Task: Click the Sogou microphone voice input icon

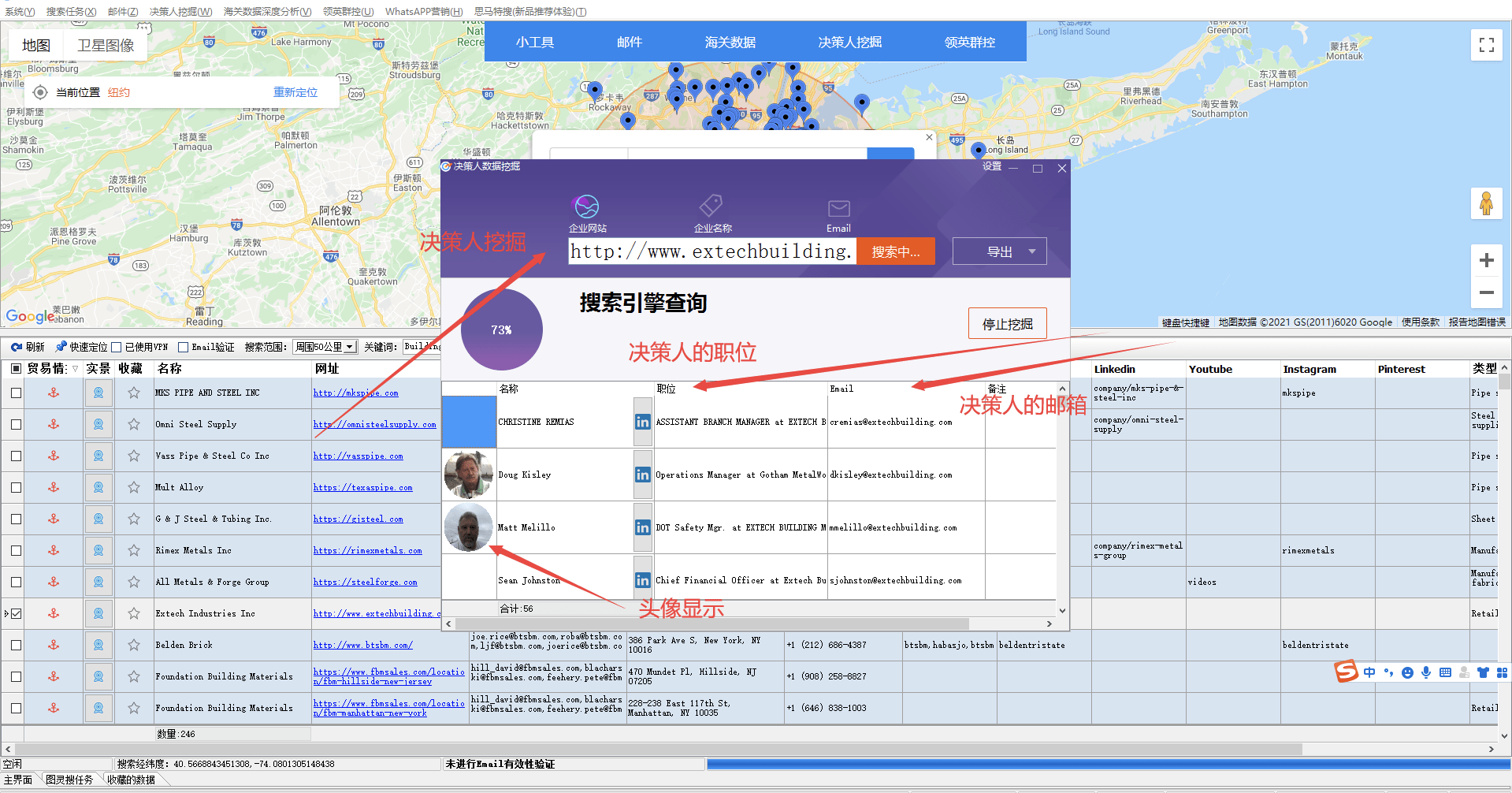Action: (x=1426, y=672)
